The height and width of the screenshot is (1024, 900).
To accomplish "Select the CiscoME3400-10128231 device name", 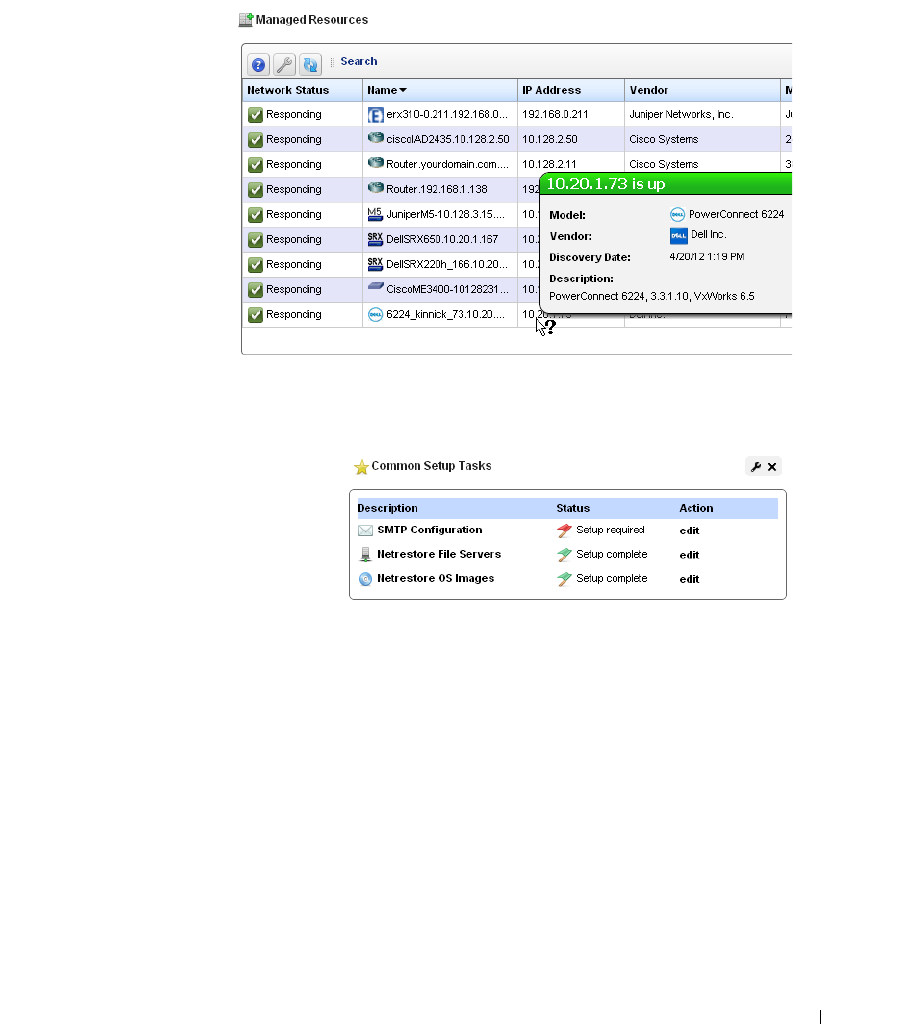I will 447,289.
